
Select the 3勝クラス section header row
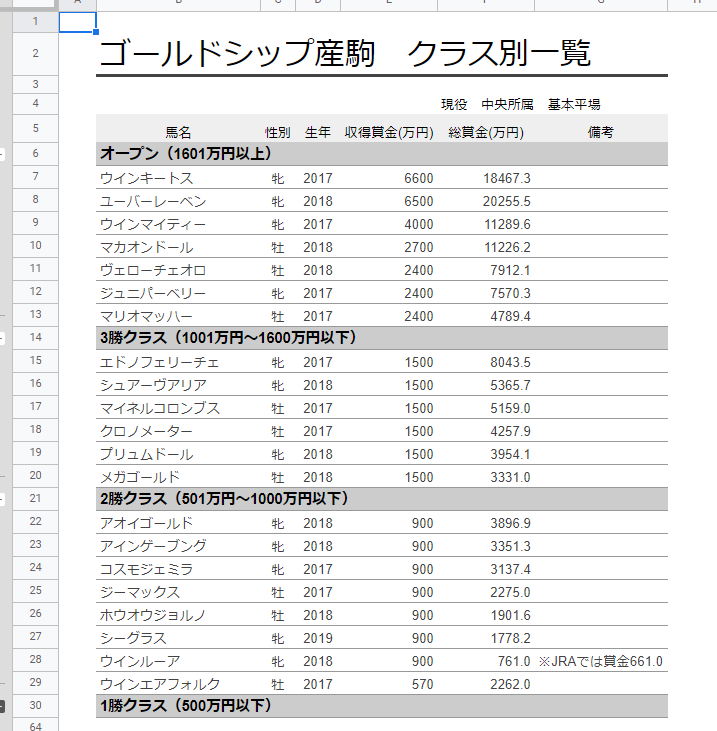coord(382,338)
